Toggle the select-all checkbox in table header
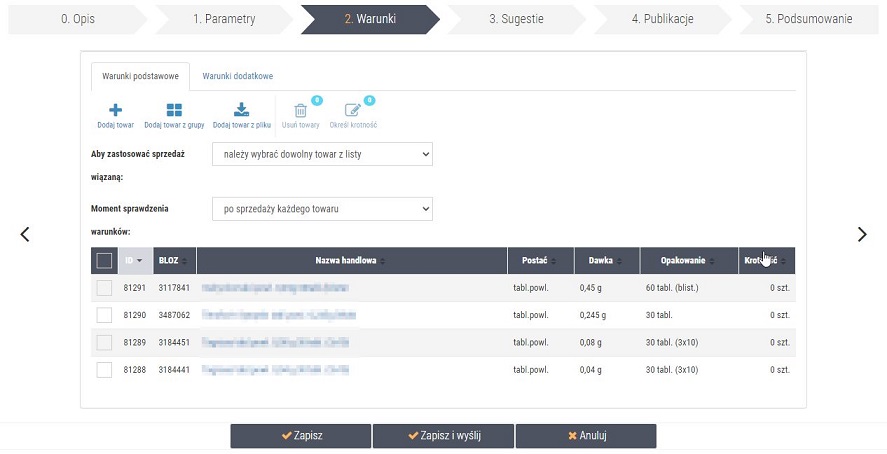The width and height of the screenshot is (887, 454). click(x=104, y=261)
